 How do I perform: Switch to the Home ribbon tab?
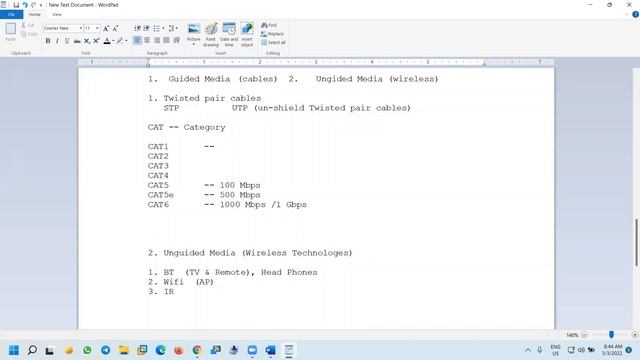[x=35, y=14]
